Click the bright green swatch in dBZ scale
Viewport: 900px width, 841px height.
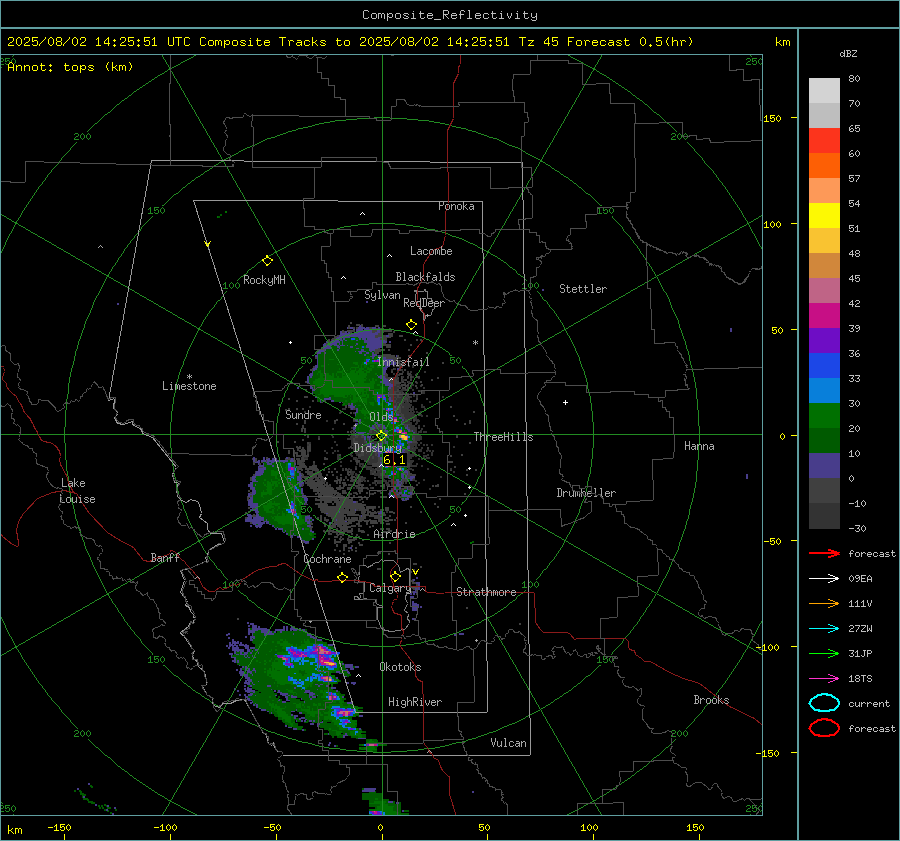[x=824, y=415]
